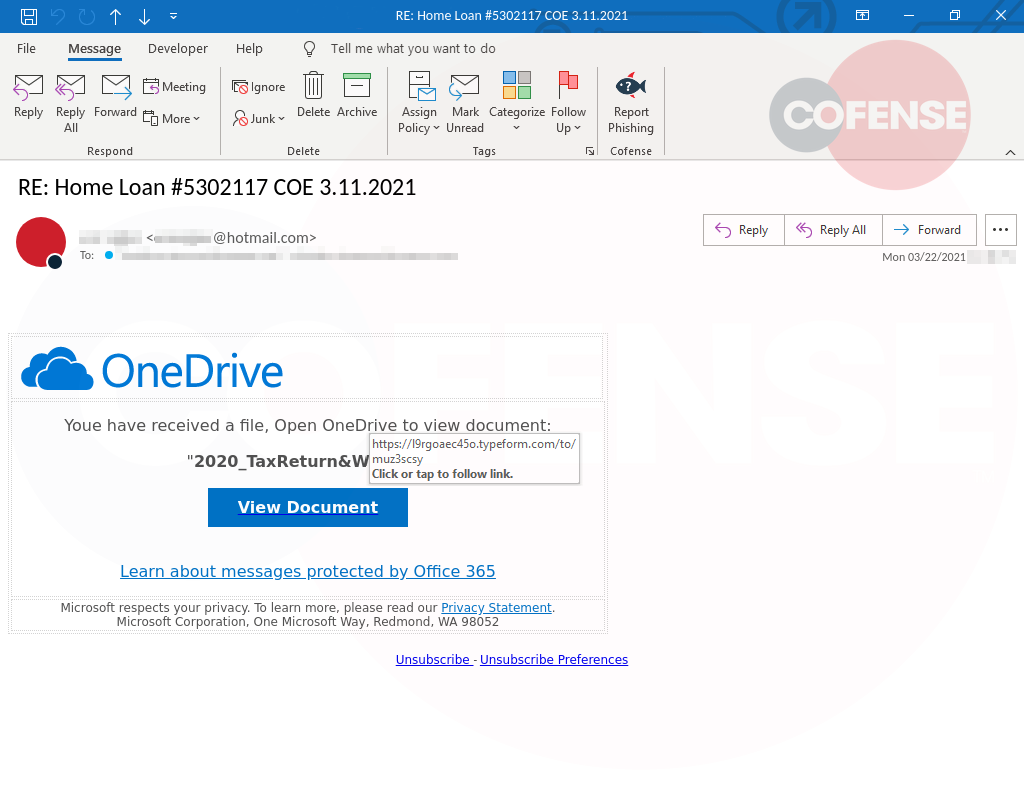Open the Tags group dialog launcher

pyautogui.click(x=590, y=151)
